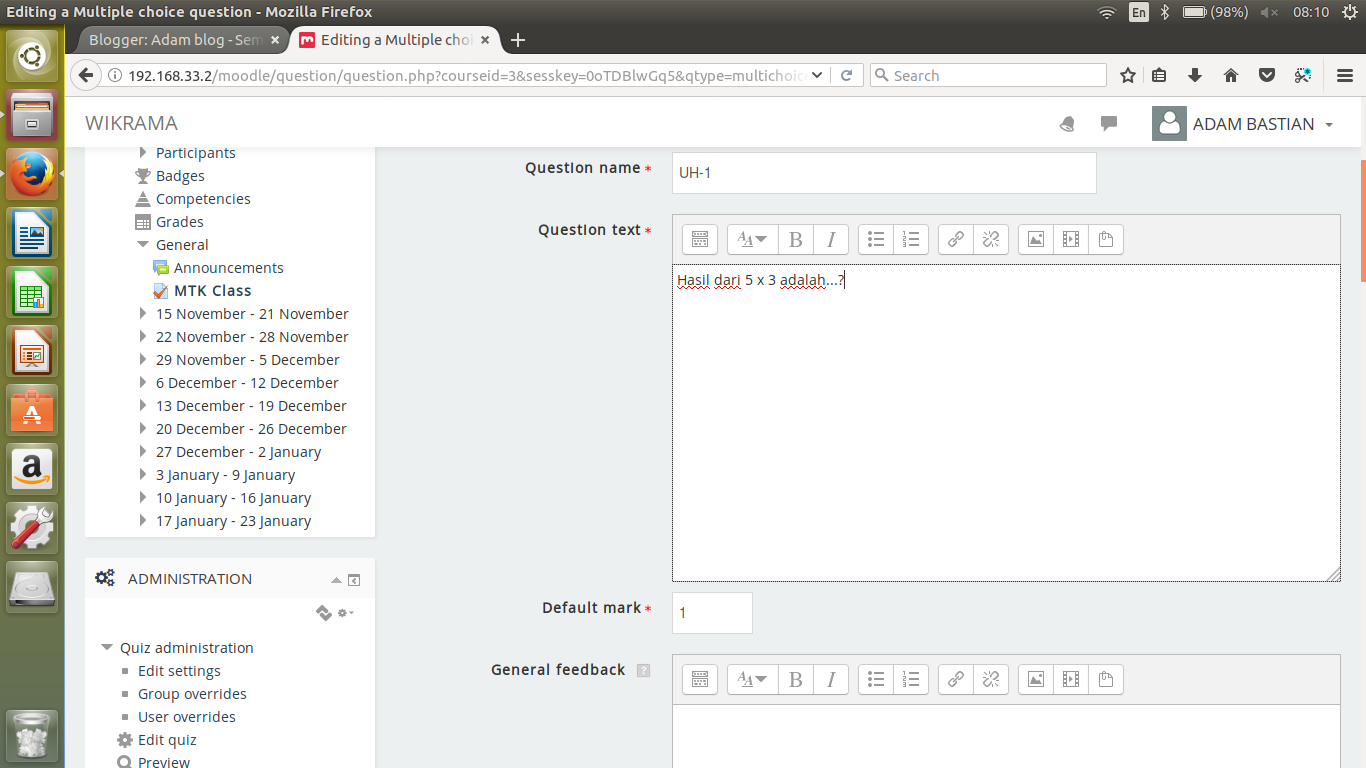Open the insert link dialog
The image size is (1366, 768).
pos(955,239)
